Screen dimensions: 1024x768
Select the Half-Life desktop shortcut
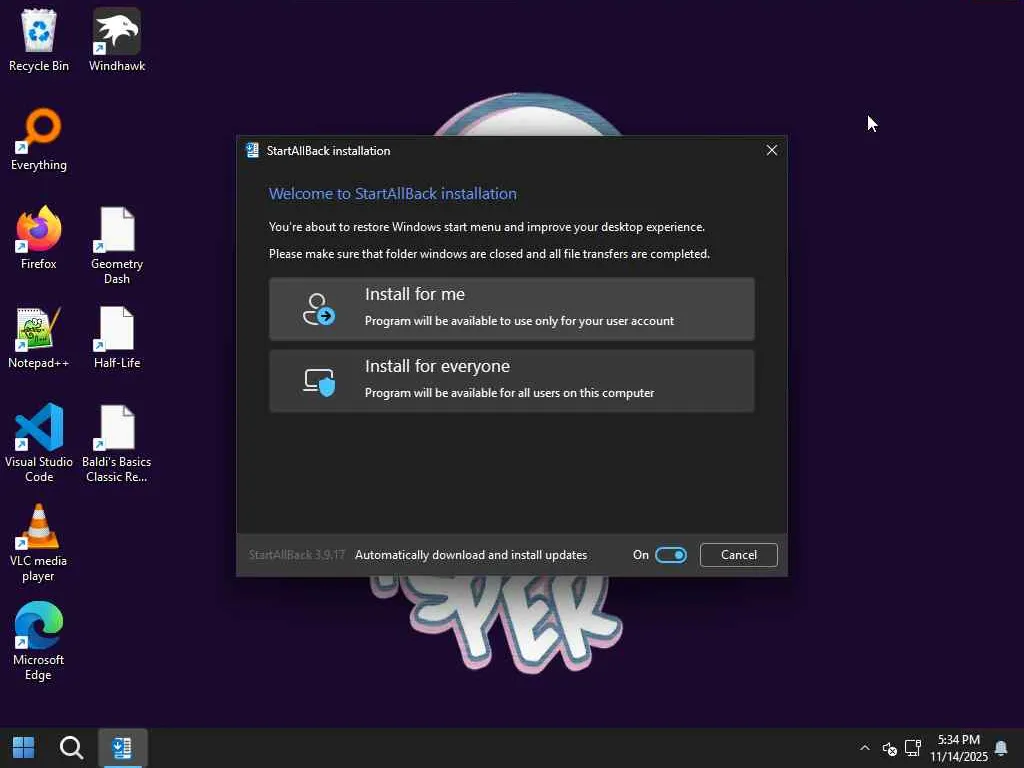pyautogui.click(x=117, y=337)
